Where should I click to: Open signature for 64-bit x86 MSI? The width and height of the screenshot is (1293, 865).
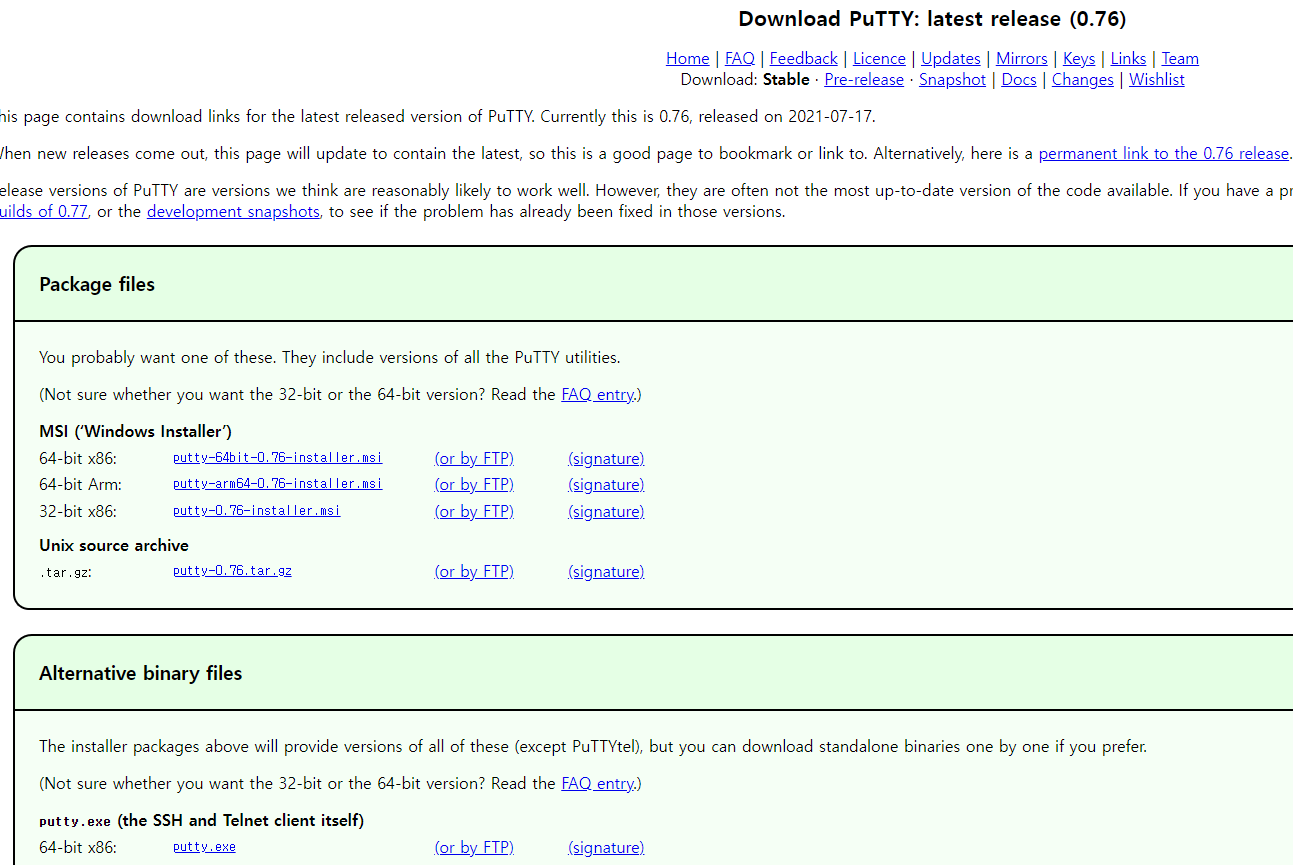[606, 458]
